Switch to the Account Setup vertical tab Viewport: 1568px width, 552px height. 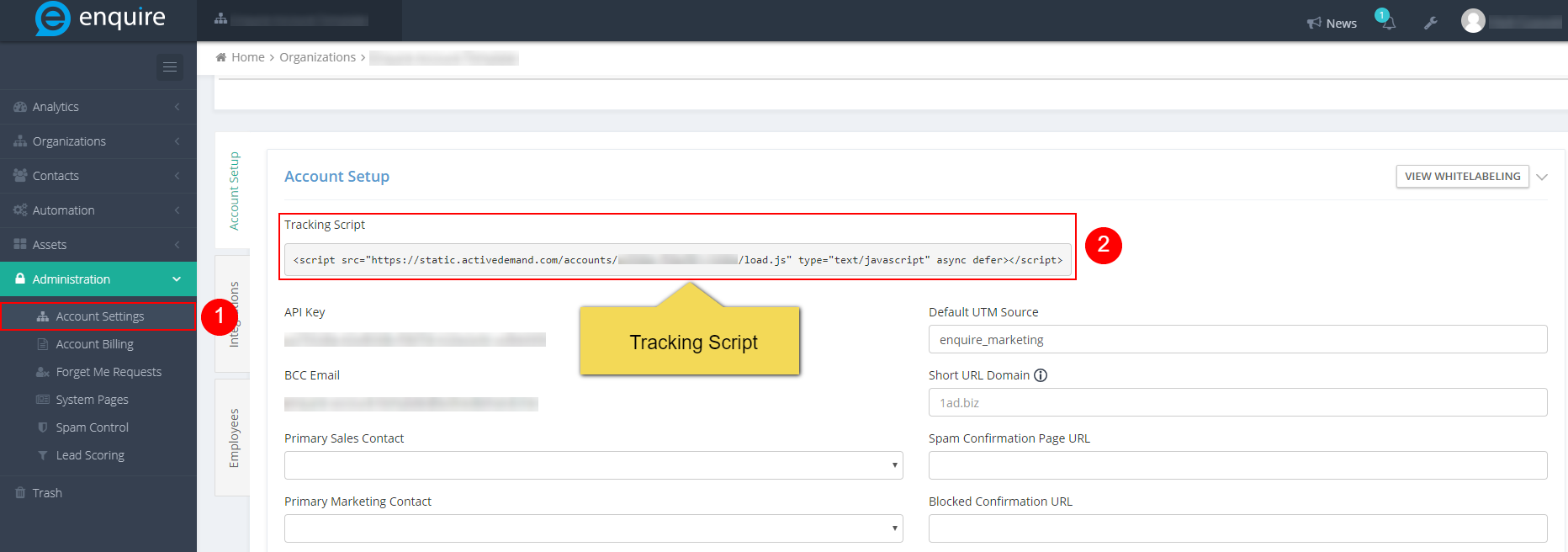[x=233, y=191]
